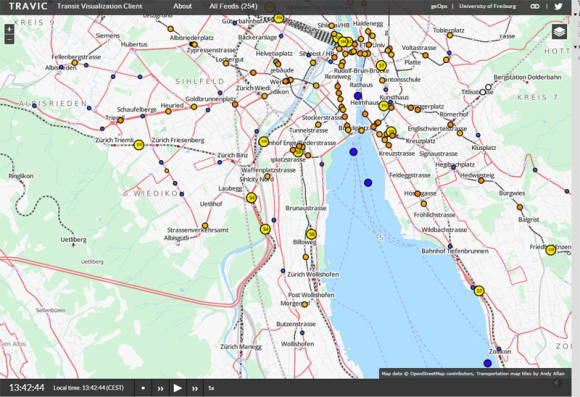Click the faster-speed arrows right of play
Viewport: 580px width, 397px height.
tap(195, 388)
